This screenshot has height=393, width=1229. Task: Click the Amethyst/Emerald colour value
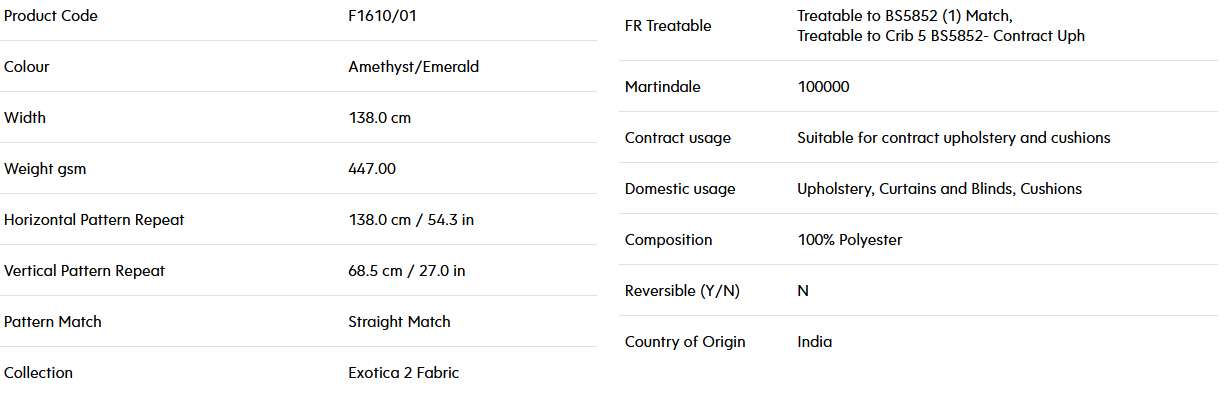click(413, 67)
